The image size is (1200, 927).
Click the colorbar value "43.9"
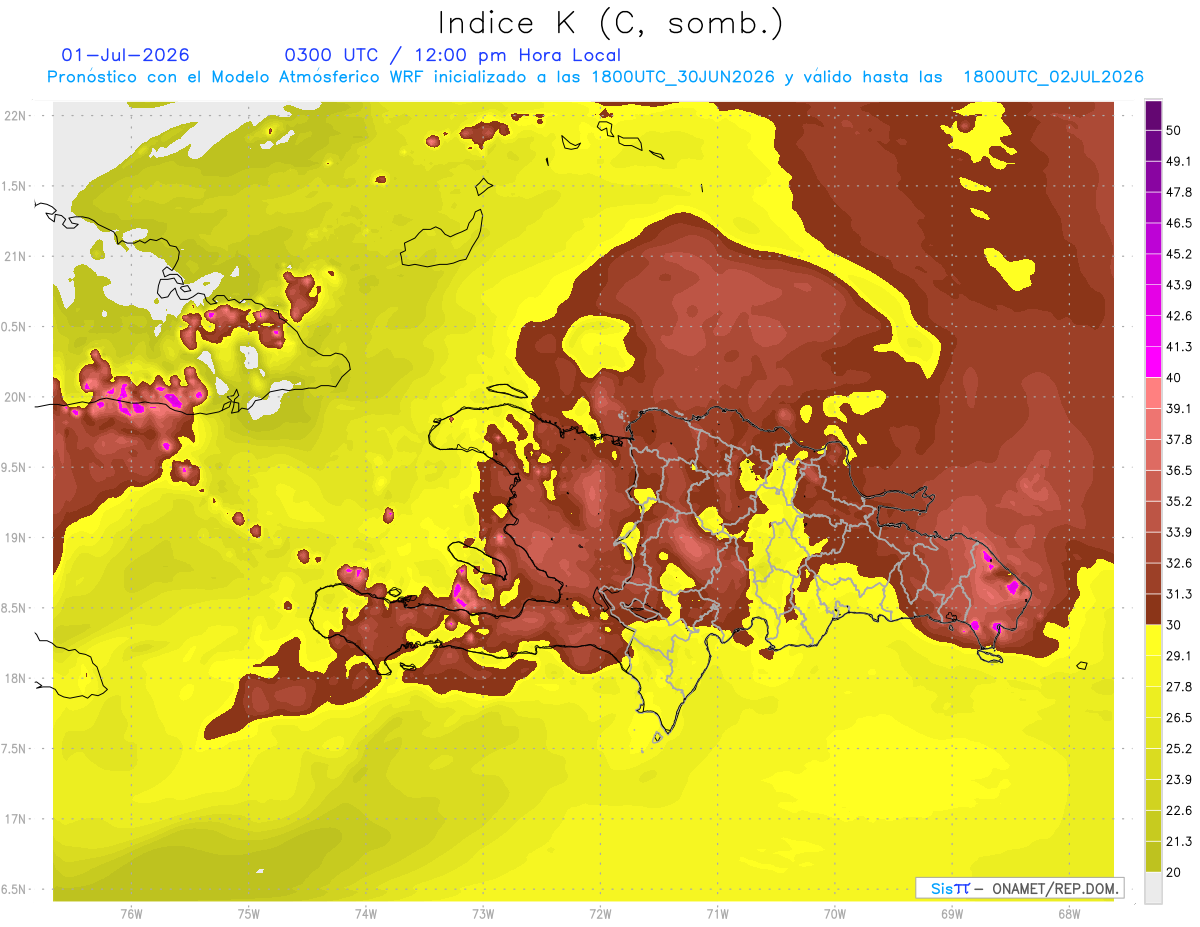pos(1178,285)
